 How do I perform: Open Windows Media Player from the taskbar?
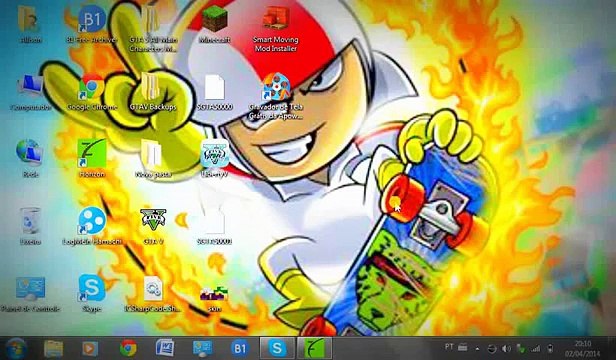click(x=90, y=348)
